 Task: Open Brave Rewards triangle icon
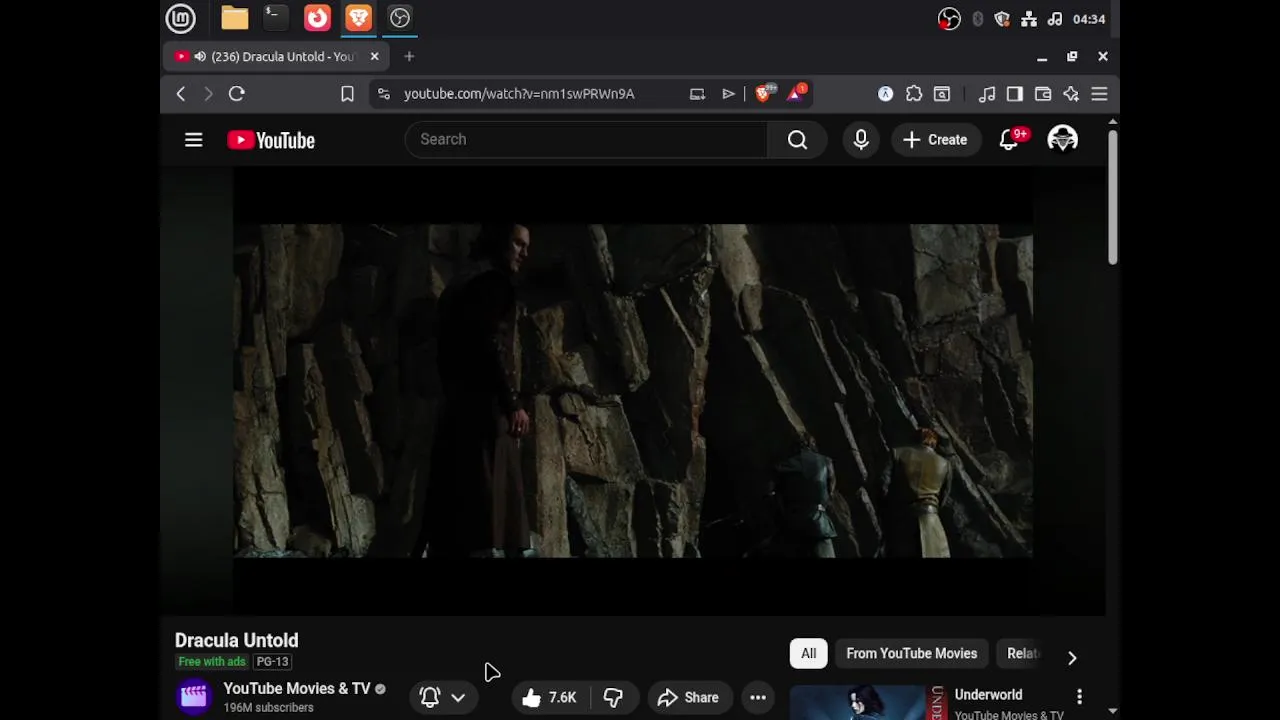pyautogui.click(x=797, y=94)
